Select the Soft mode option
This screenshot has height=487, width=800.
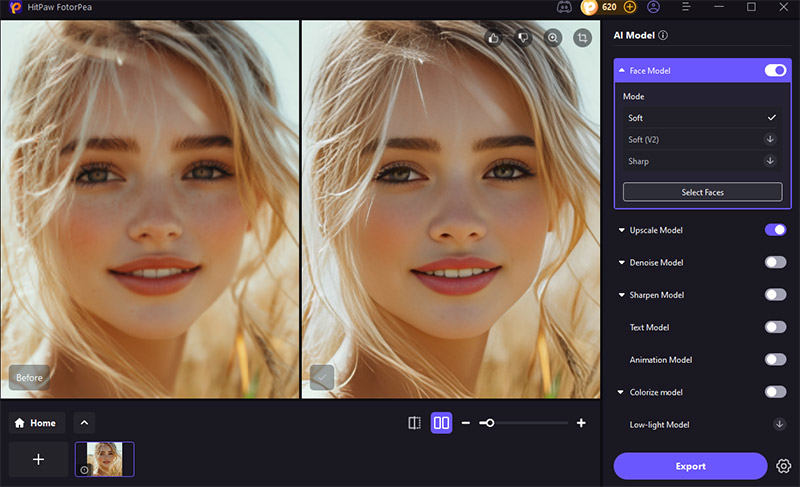tap(702, 118)
